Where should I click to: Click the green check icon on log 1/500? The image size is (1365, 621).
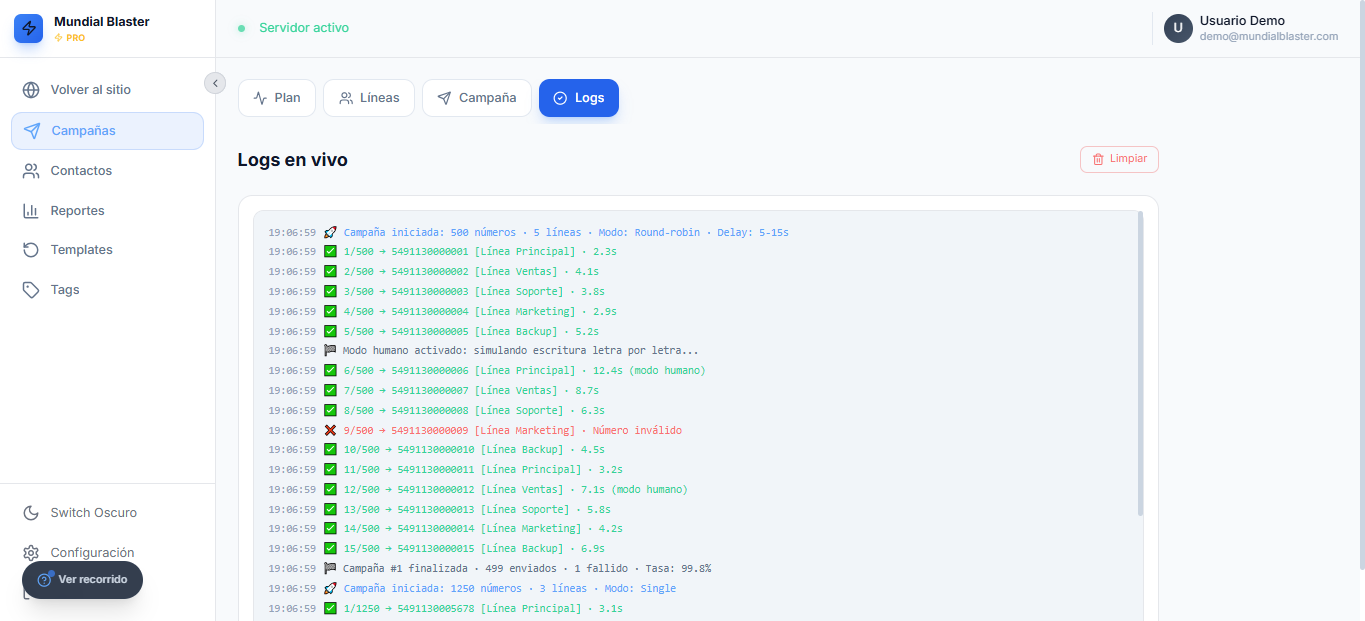point(330,252)
